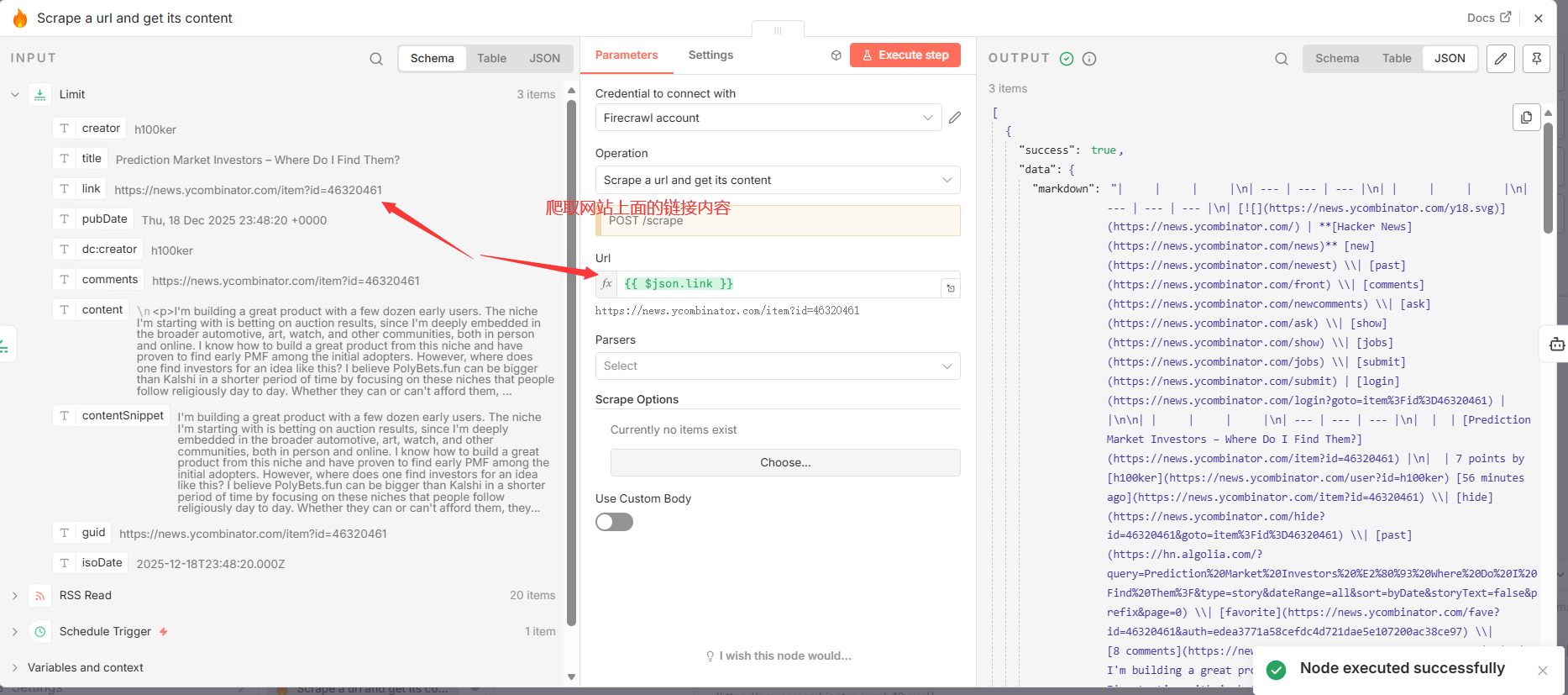The width and height of the screenshot is (1568, 695).
Task: Click the output success check icon
Action: click(x=1067, y=58)
